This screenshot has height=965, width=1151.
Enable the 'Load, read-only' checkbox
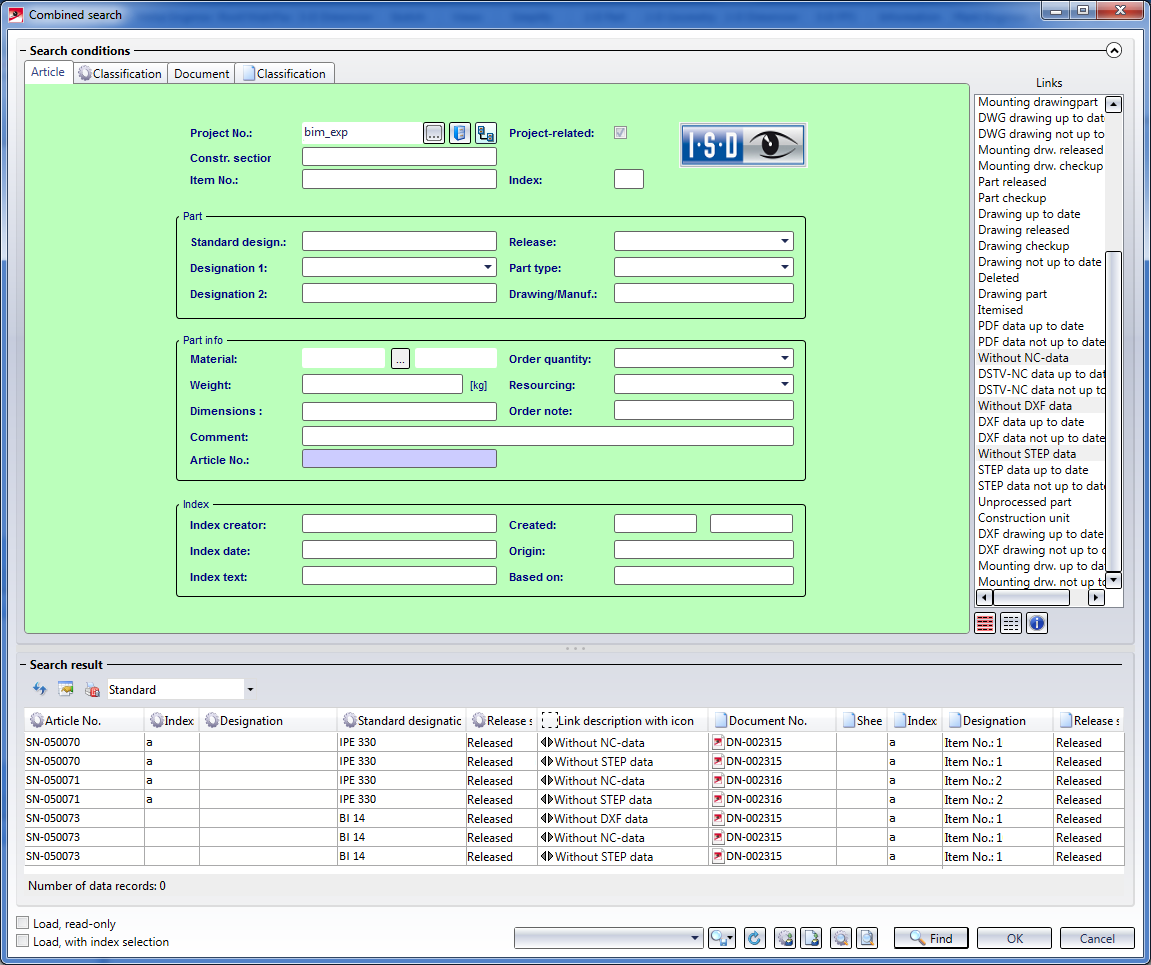(23, 924)
